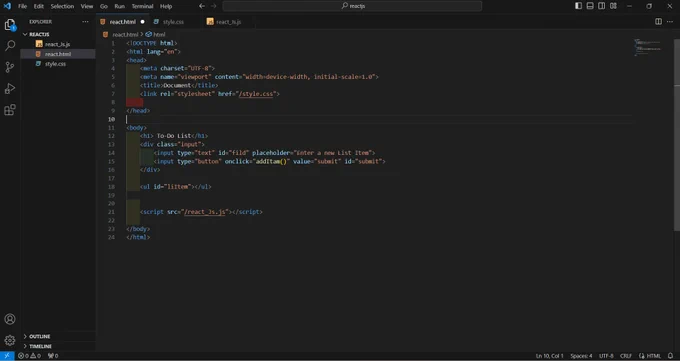Open the Manage gear settings icon
The image size is (680, 361).
point(10,340)
